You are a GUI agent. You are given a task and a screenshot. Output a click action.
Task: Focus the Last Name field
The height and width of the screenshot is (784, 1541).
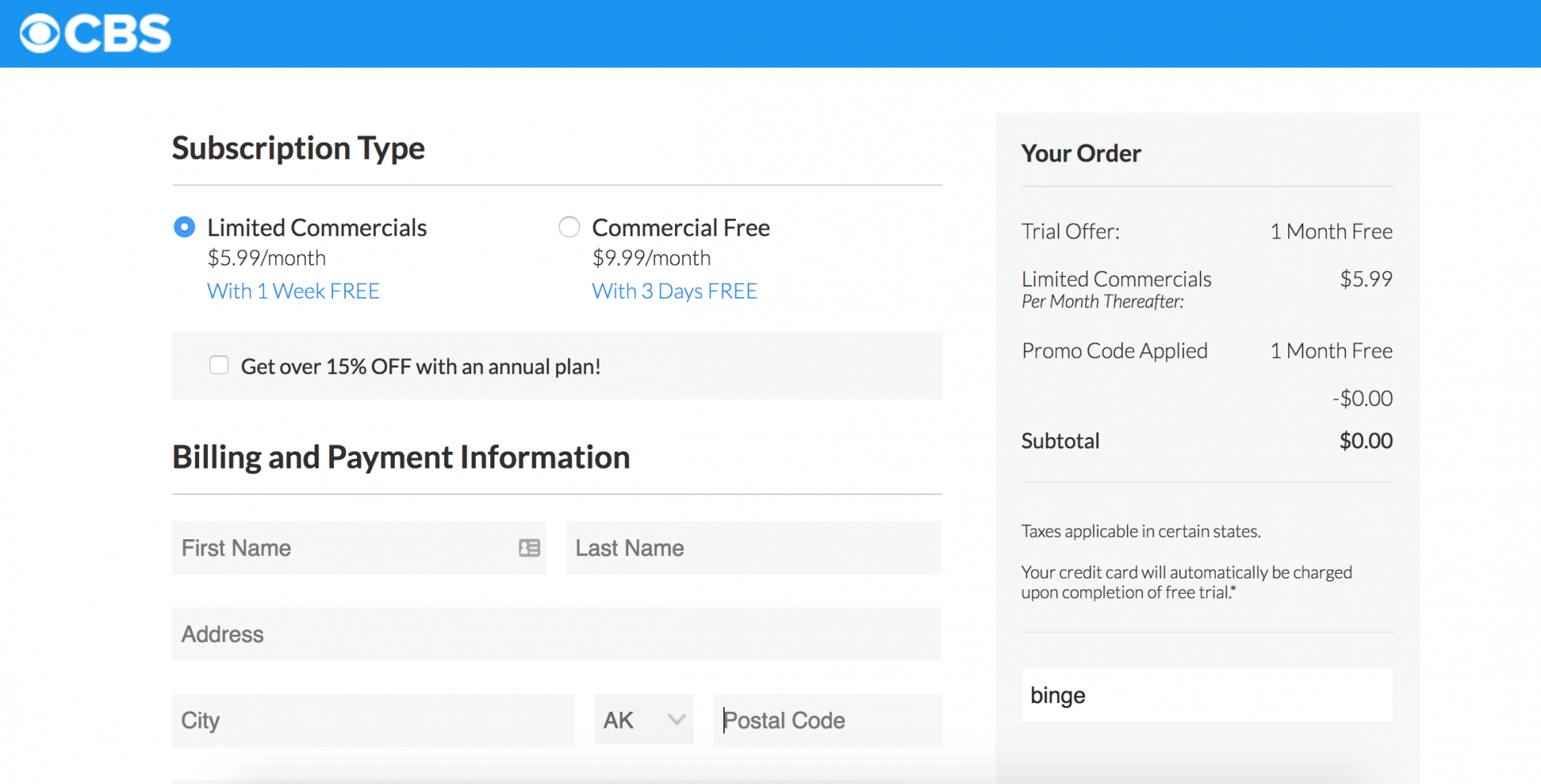[x=754, y=548]
